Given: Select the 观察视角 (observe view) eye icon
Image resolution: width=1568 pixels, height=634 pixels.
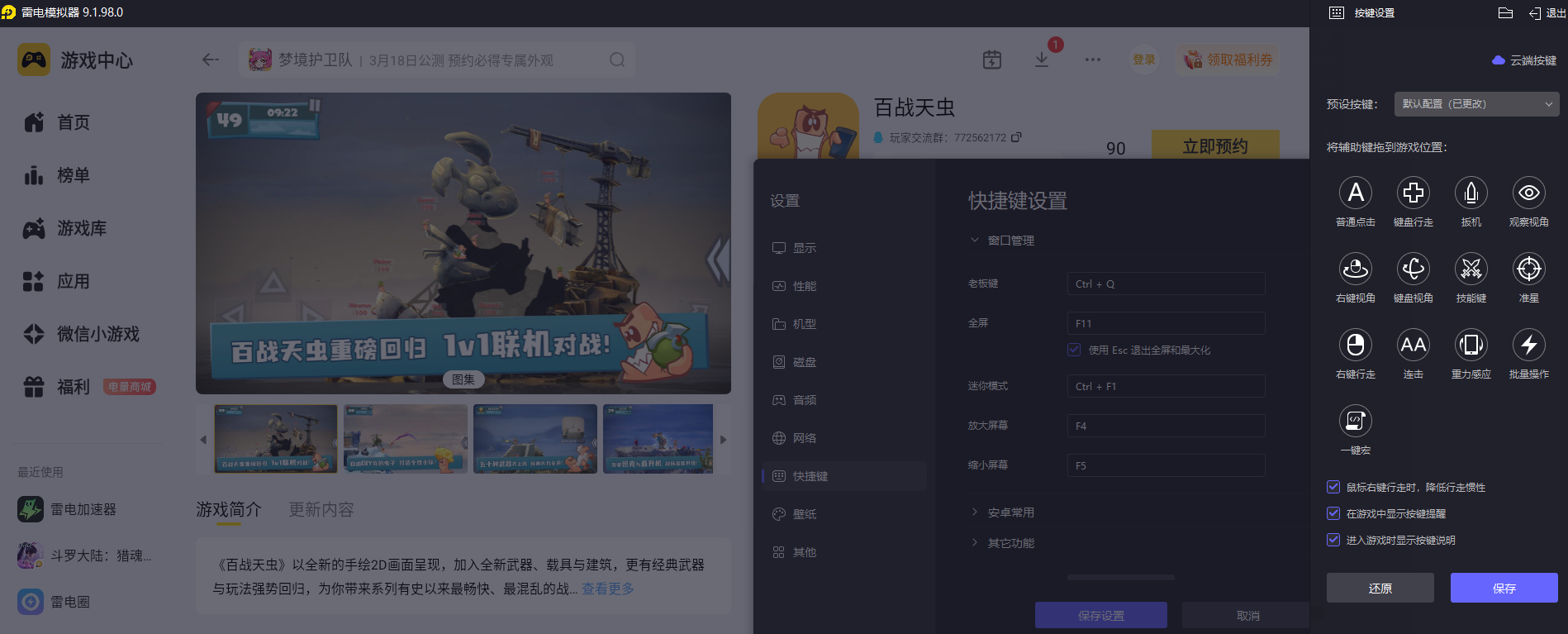Looking at the screenshot, I should tap(1529, 193).
